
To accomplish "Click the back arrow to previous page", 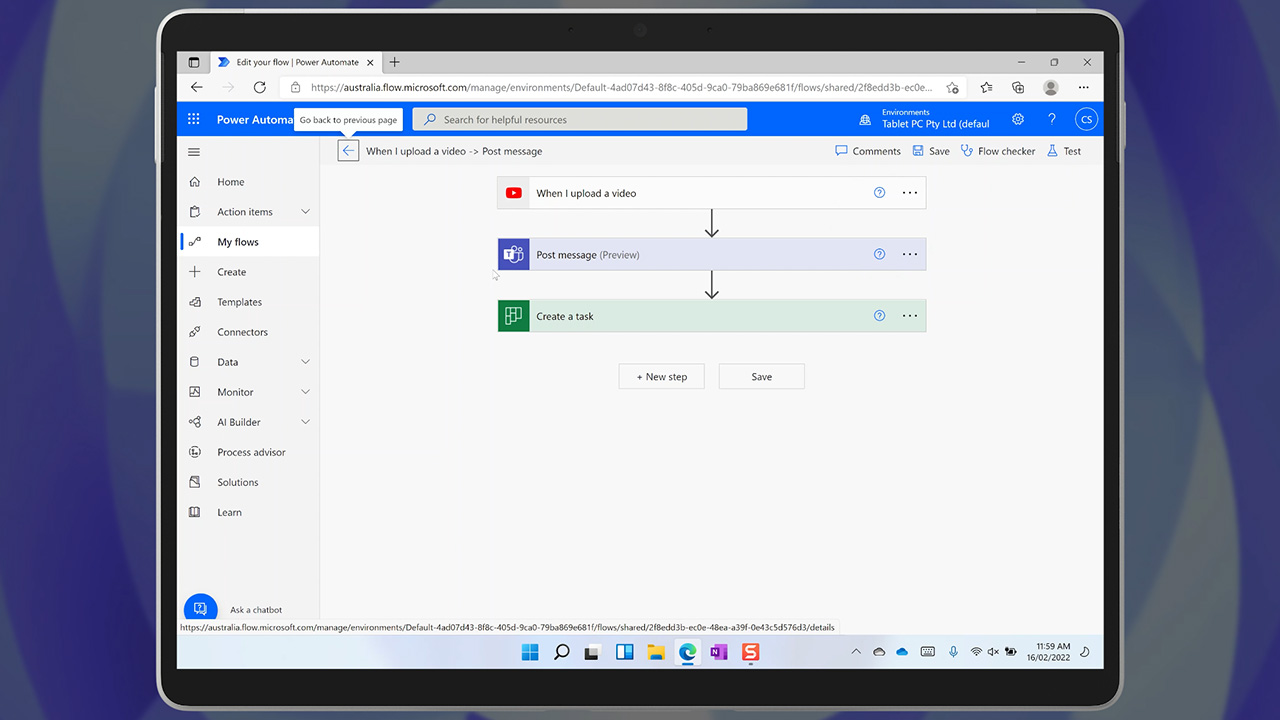I will (x=348, y=151).
